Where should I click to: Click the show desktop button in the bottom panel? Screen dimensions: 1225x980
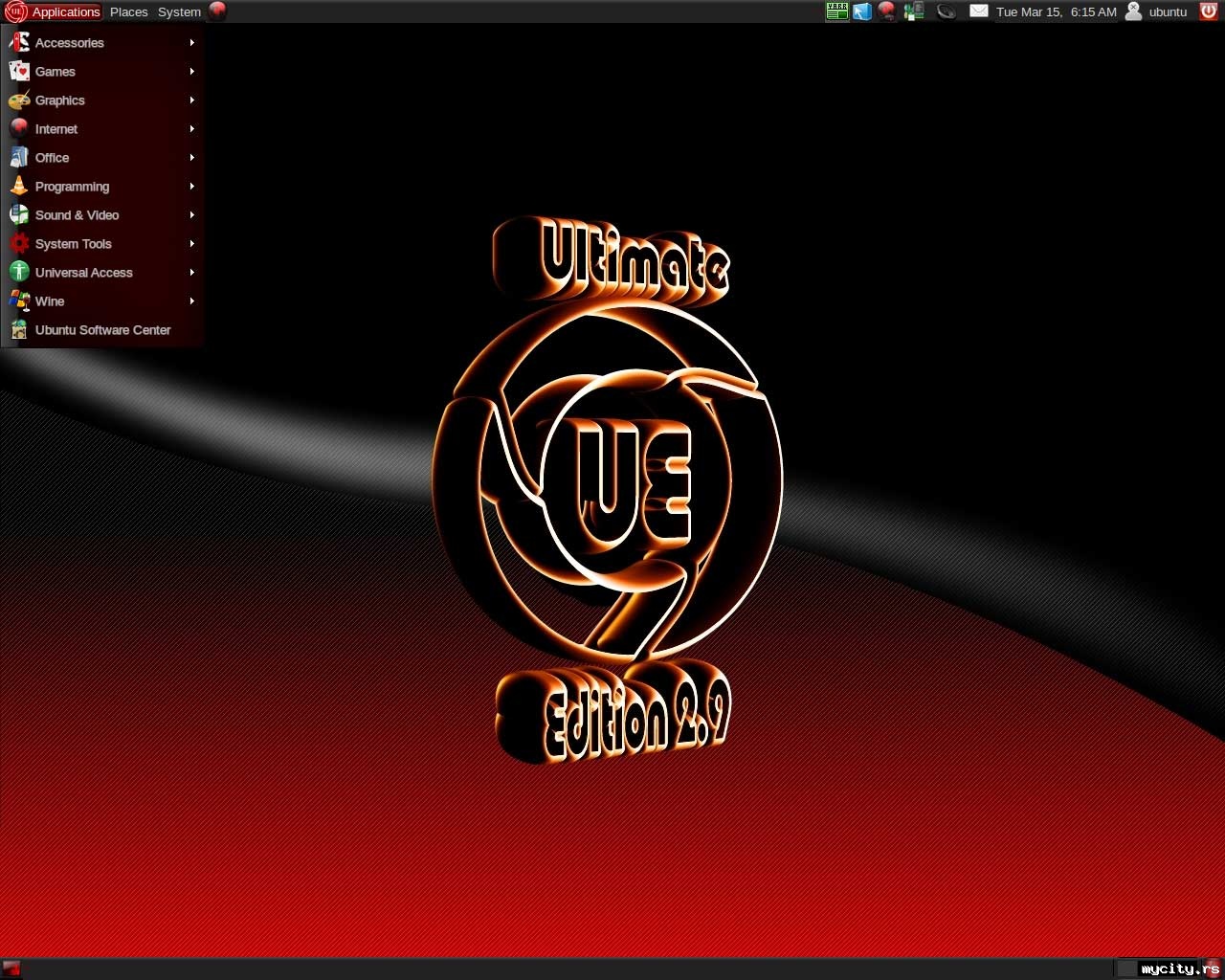(x=11, y=969)
